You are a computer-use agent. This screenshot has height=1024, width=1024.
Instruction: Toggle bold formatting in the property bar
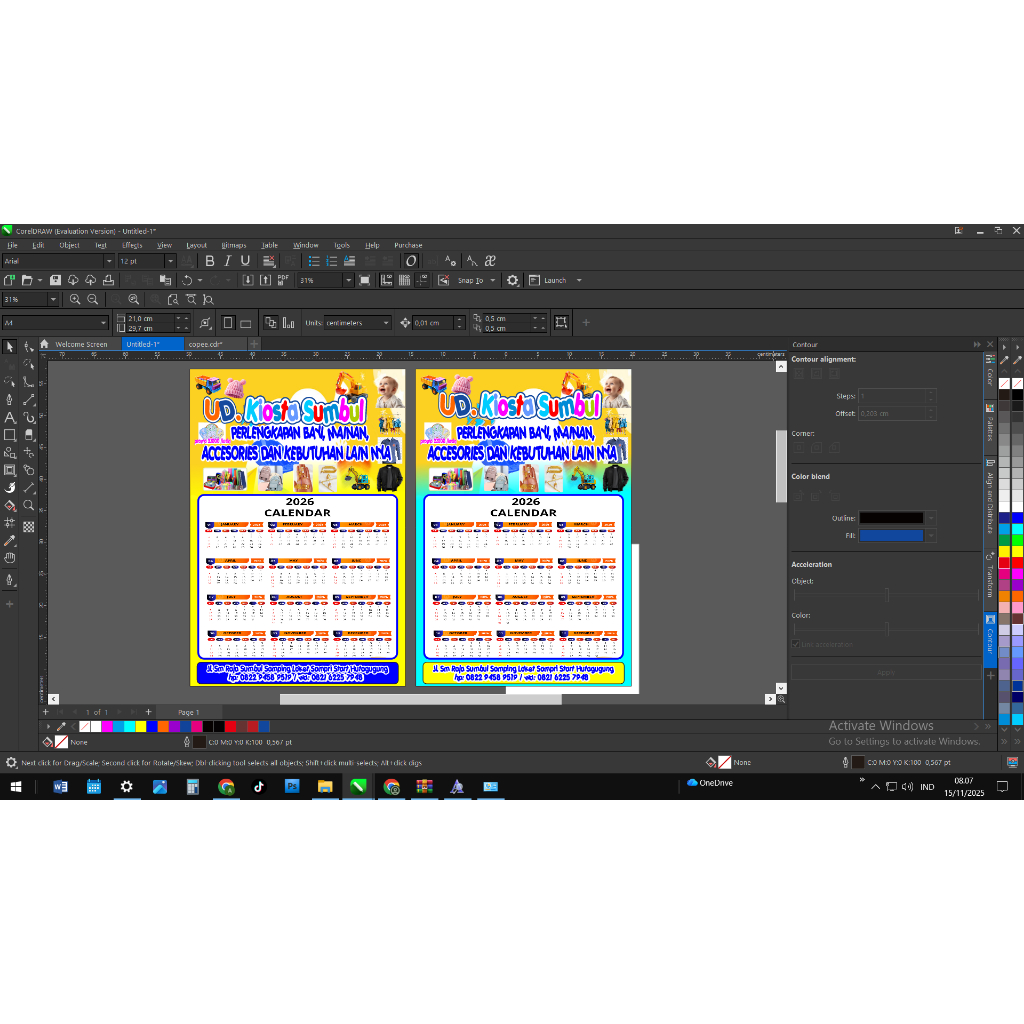point(210,261)
